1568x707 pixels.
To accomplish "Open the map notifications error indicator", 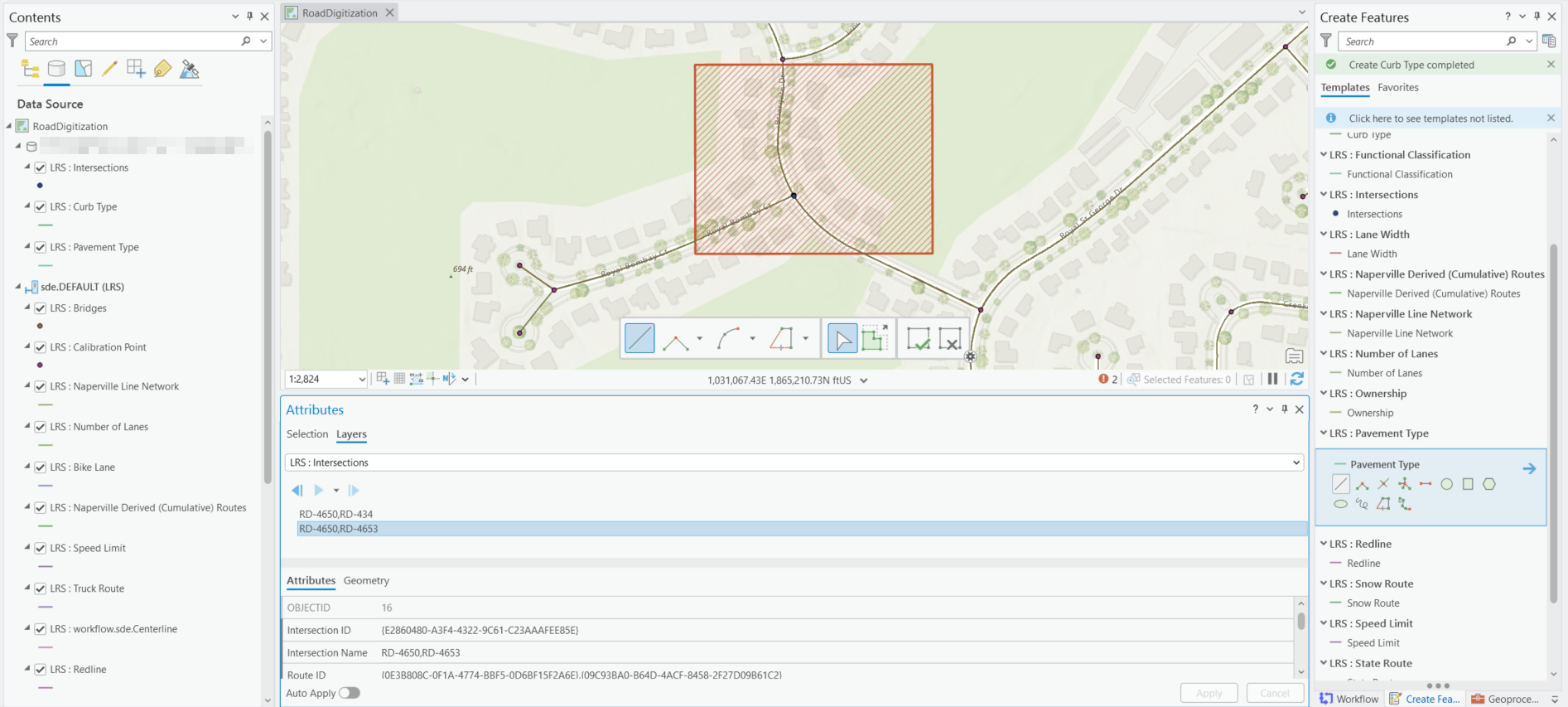I will click(1107, 380).
